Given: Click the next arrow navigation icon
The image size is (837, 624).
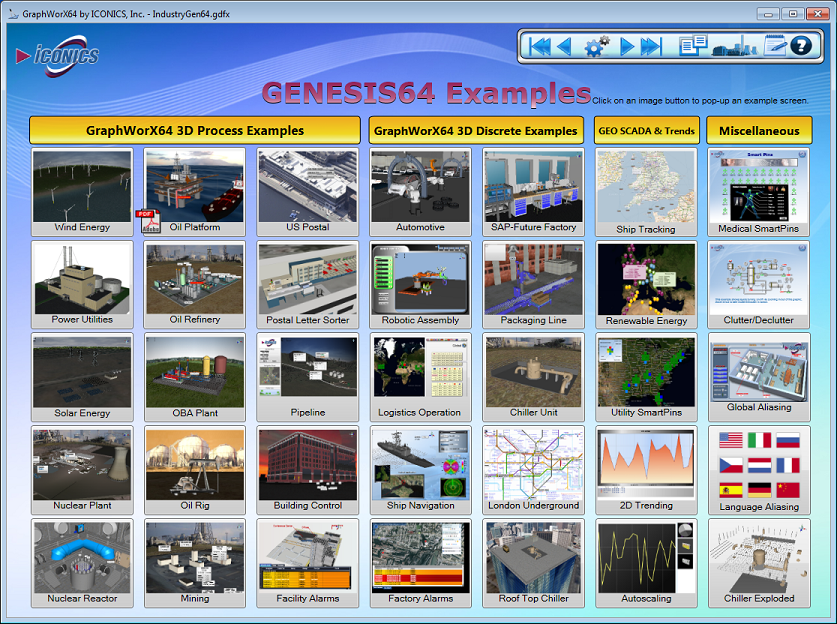Looking at the screenshot, I should pos(627,46).
